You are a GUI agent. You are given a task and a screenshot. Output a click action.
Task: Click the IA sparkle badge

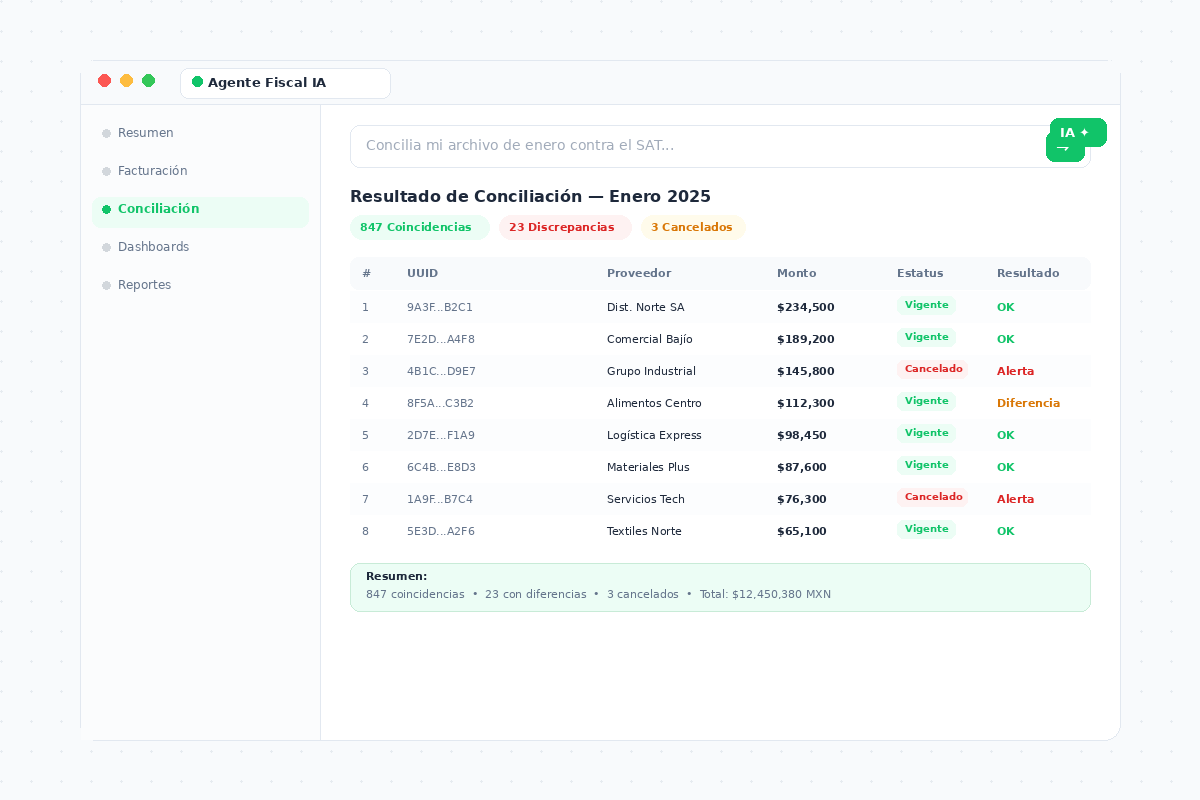(x=1078, y=132)
